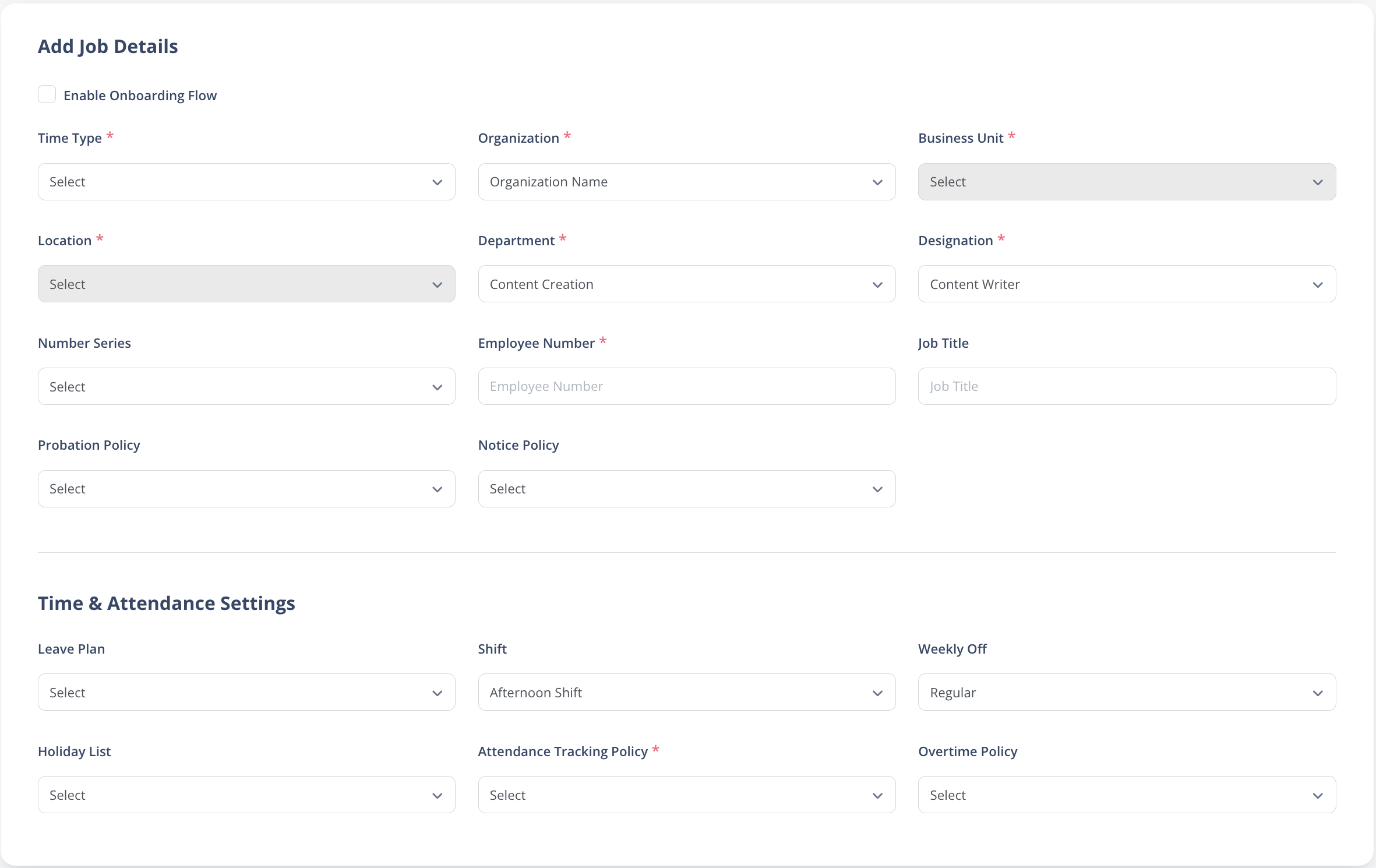Click the Holiday List chevron icon
Image resolution: width=1376 pixels, height=868 pixels.
(438, 796)
